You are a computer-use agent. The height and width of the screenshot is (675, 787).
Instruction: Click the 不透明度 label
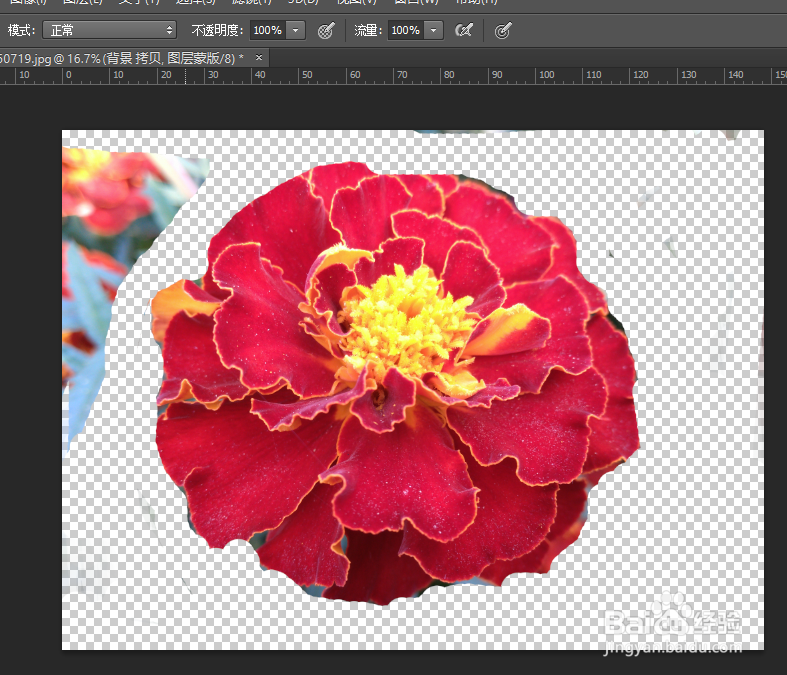click(x=217, y=30)
